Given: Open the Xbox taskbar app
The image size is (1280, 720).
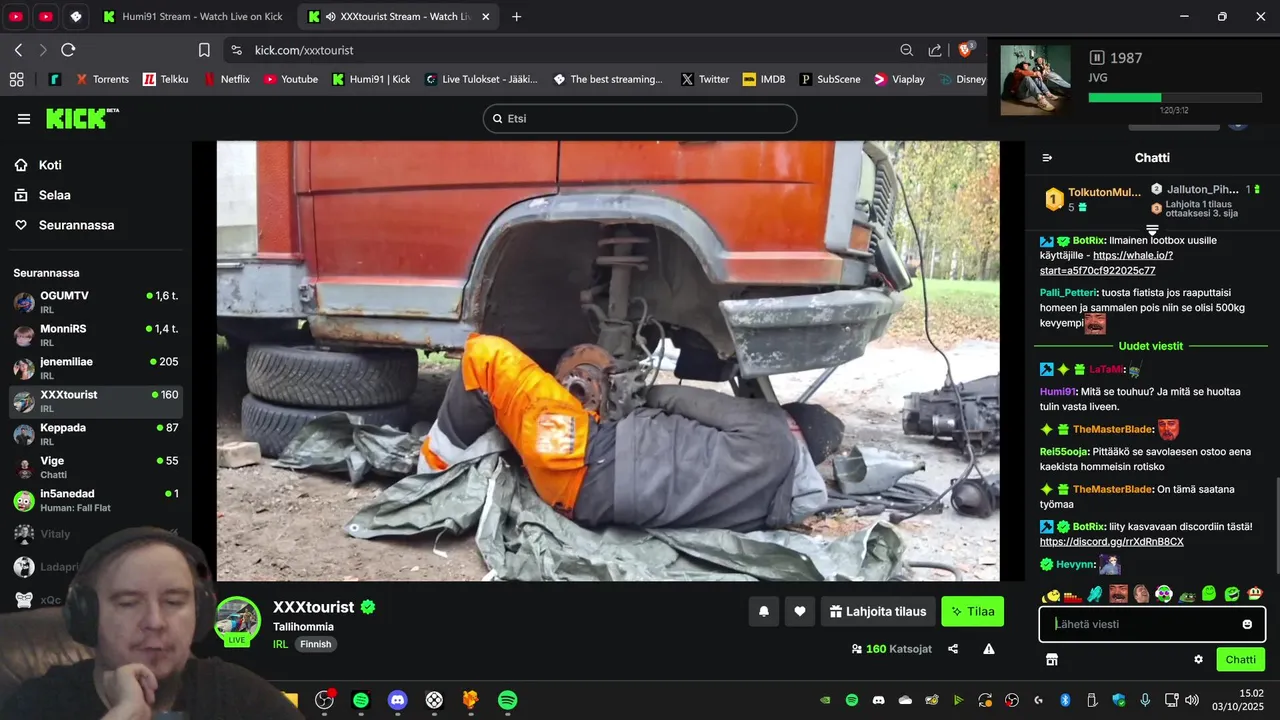Looking at the screenshot, I should tap(434, 700).
